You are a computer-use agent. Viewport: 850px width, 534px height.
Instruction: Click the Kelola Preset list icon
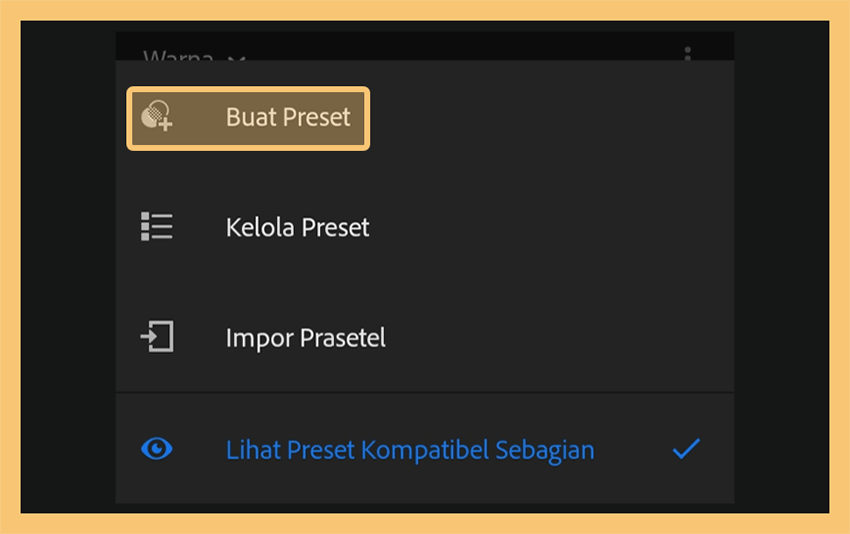click(157, 227)
